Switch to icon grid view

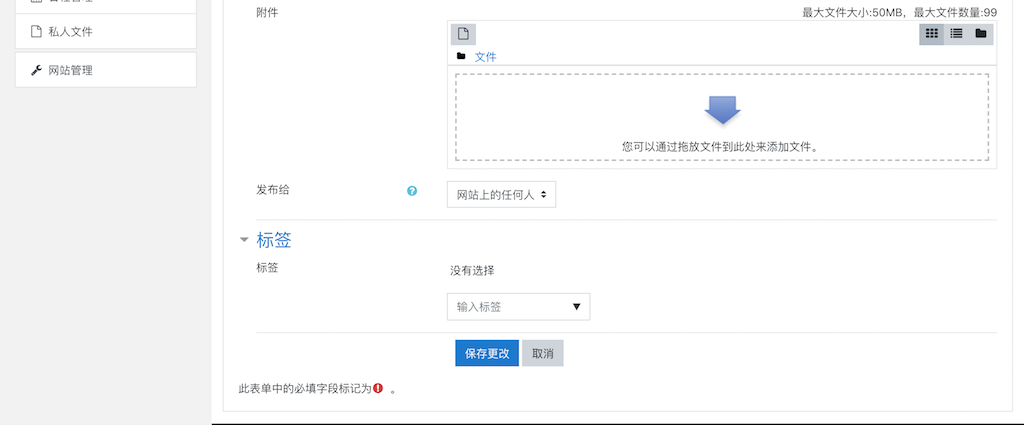pyautogui.click(x=931, y=34)
